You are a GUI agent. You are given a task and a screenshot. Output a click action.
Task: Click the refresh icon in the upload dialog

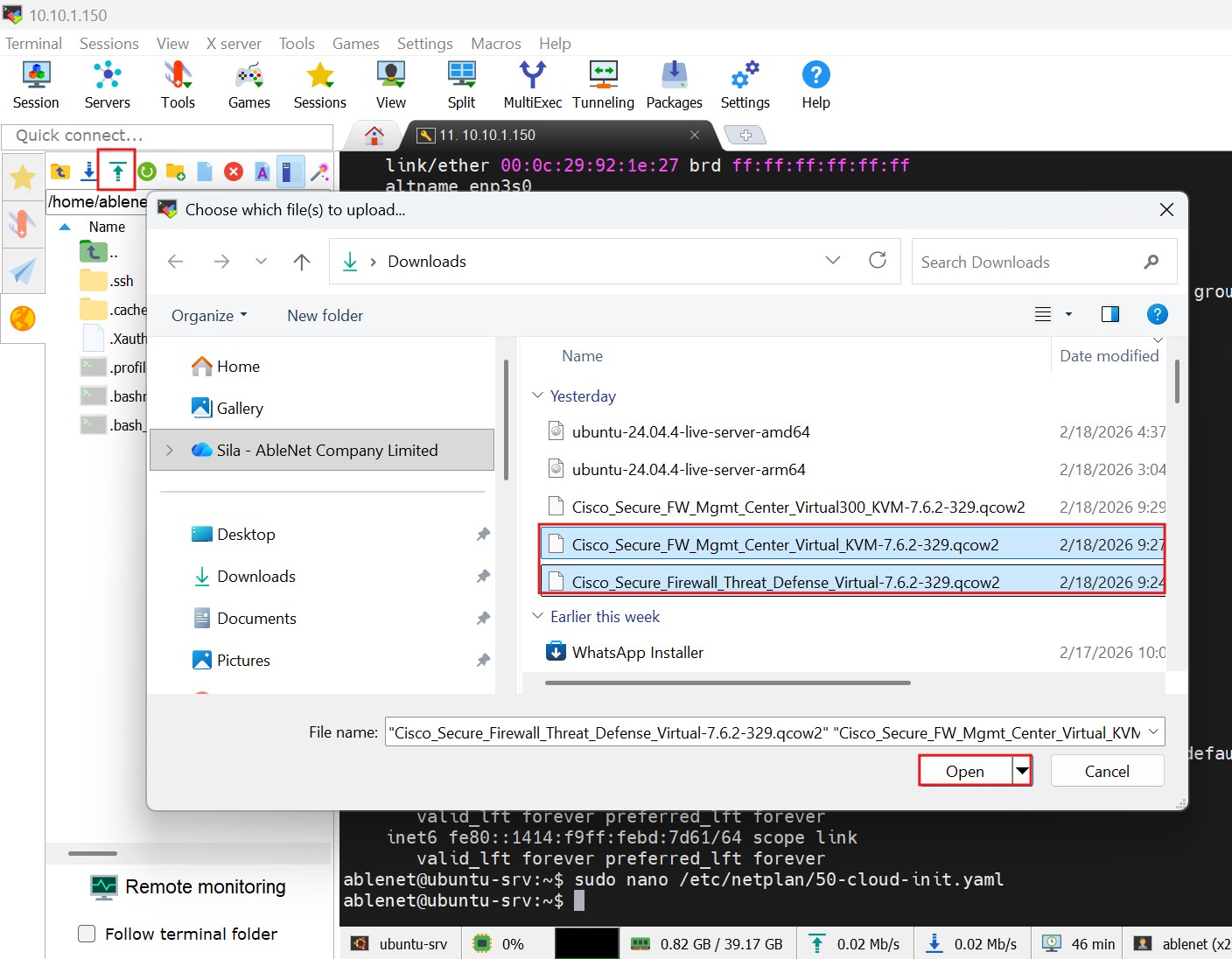tap(878, 261)
